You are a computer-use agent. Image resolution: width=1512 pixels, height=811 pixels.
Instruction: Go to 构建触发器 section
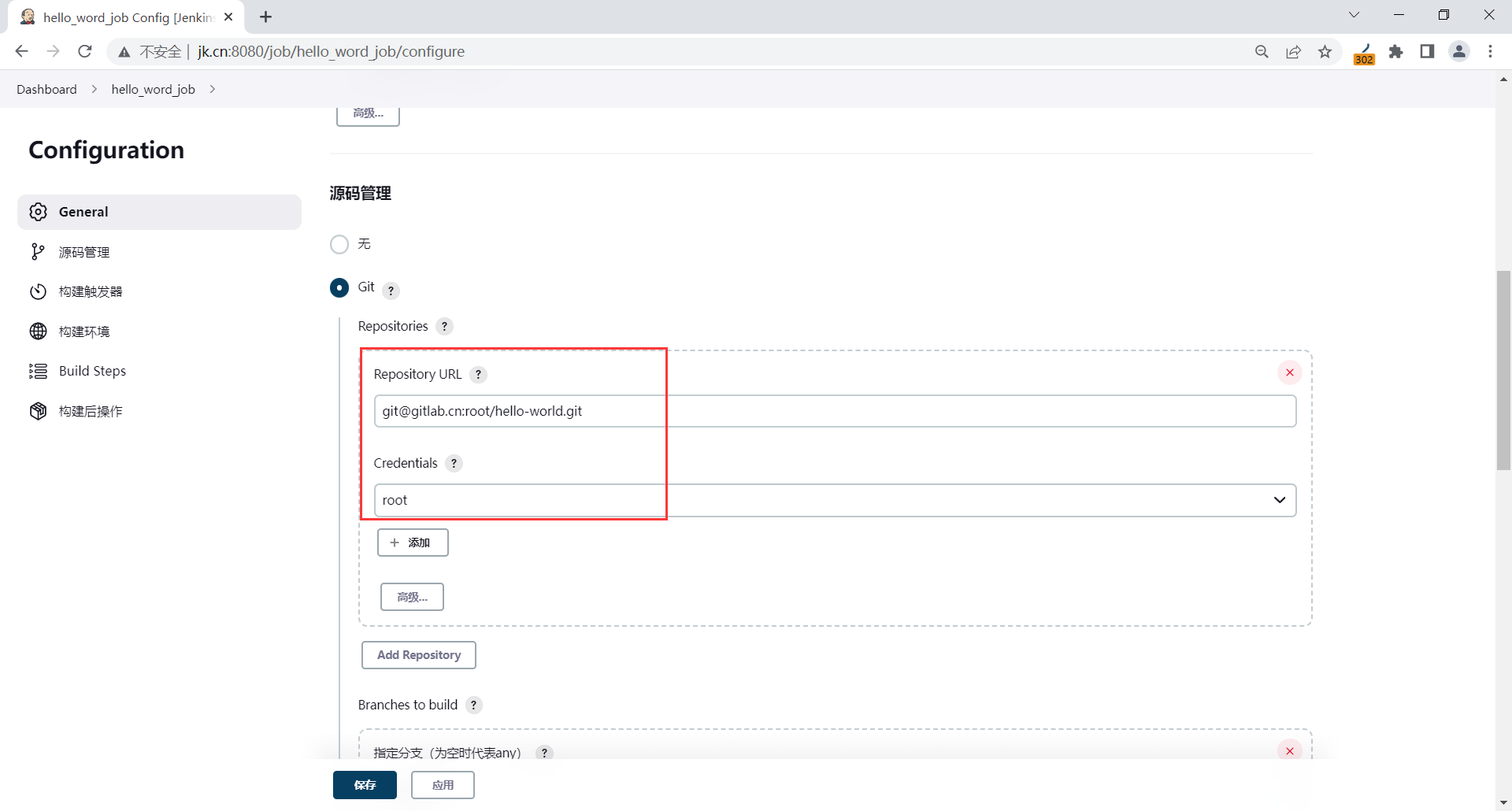coord(159,291)
